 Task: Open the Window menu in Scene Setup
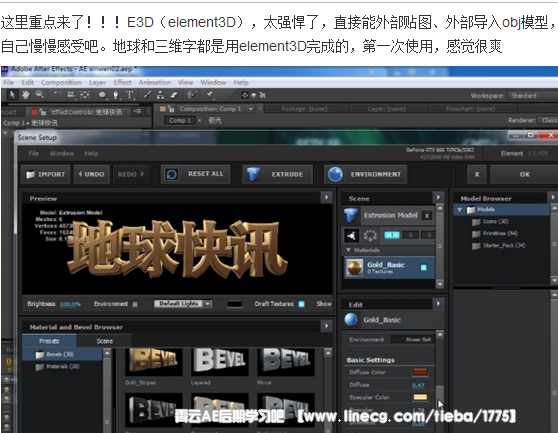tap(62, 153)
